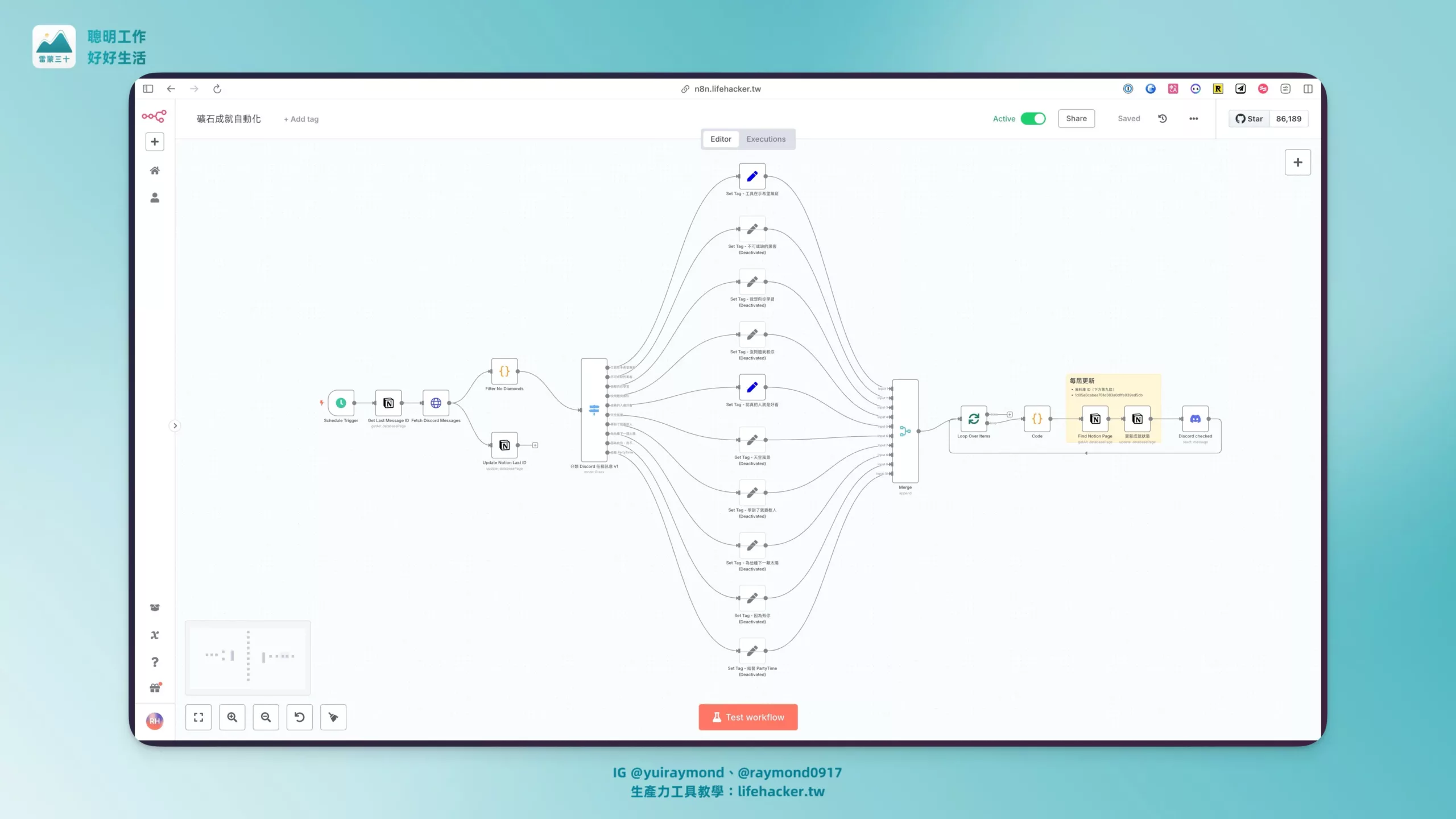Select the Merge node icon

(x=905, y=431)
